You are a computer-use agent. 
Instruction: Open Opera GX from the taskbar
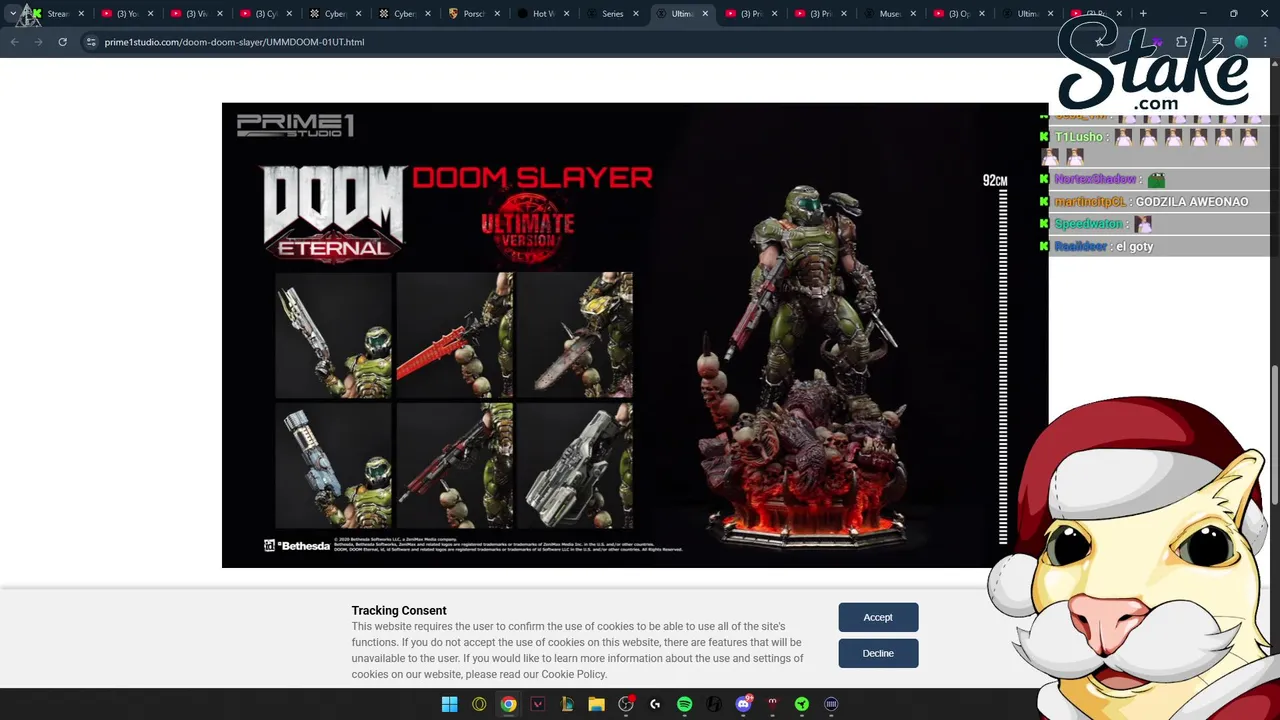point(479,704)
